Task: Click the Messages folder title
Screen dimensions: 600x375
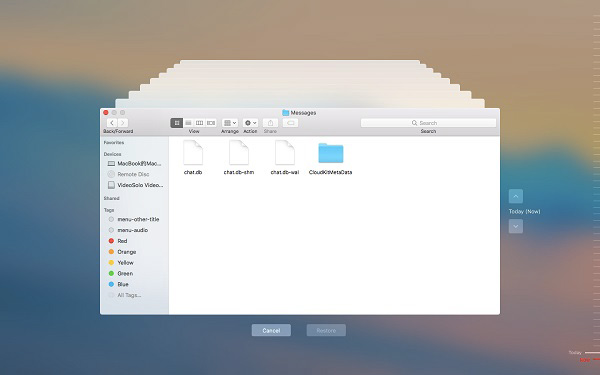Action: (299, 113)
